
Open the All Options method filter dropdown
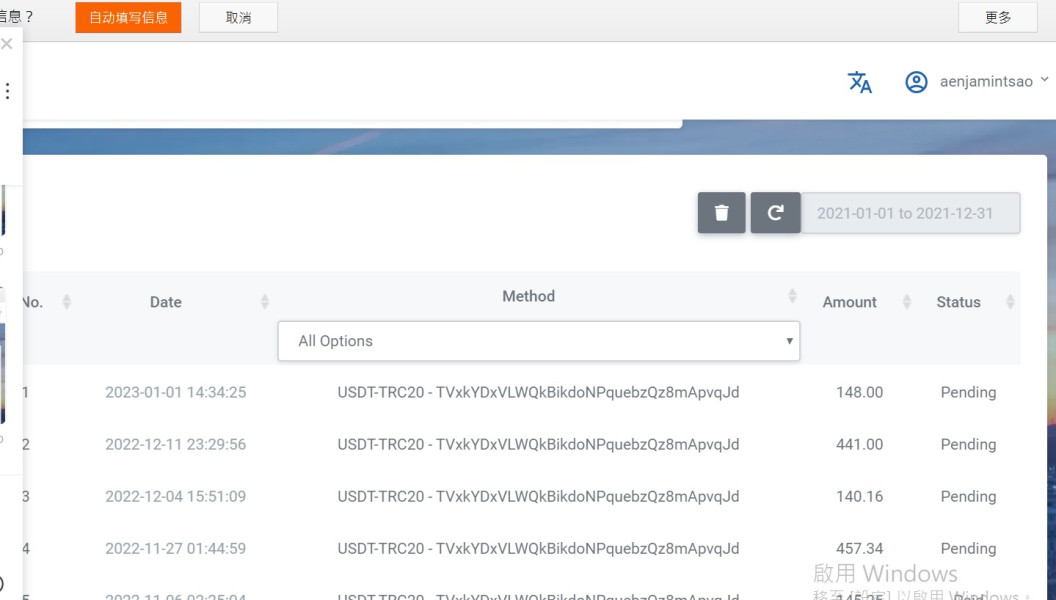point(539,341)
